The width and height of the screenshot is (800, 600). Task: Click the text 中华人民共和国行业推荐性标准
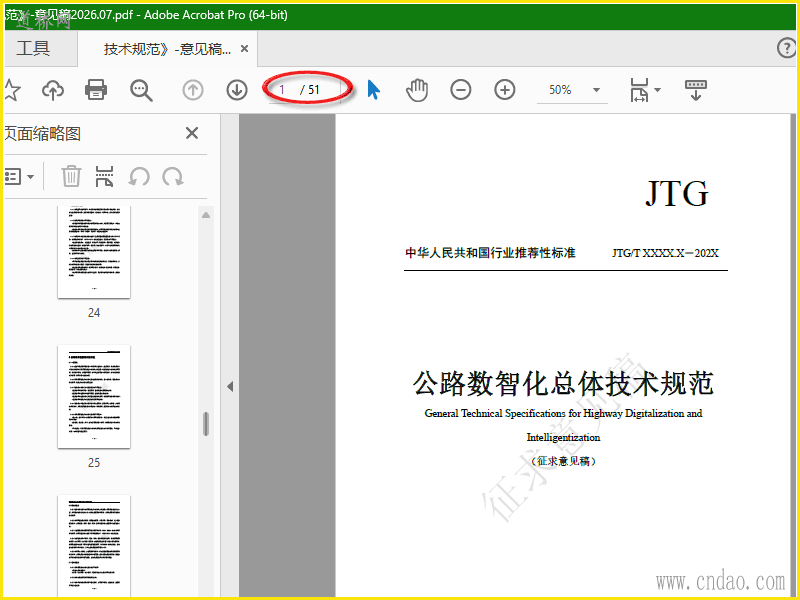(490, 253)
